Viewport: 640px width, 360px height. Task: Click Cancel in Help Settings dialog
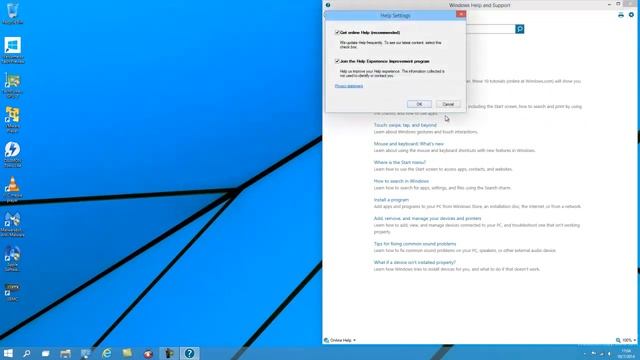click(448, 104)
